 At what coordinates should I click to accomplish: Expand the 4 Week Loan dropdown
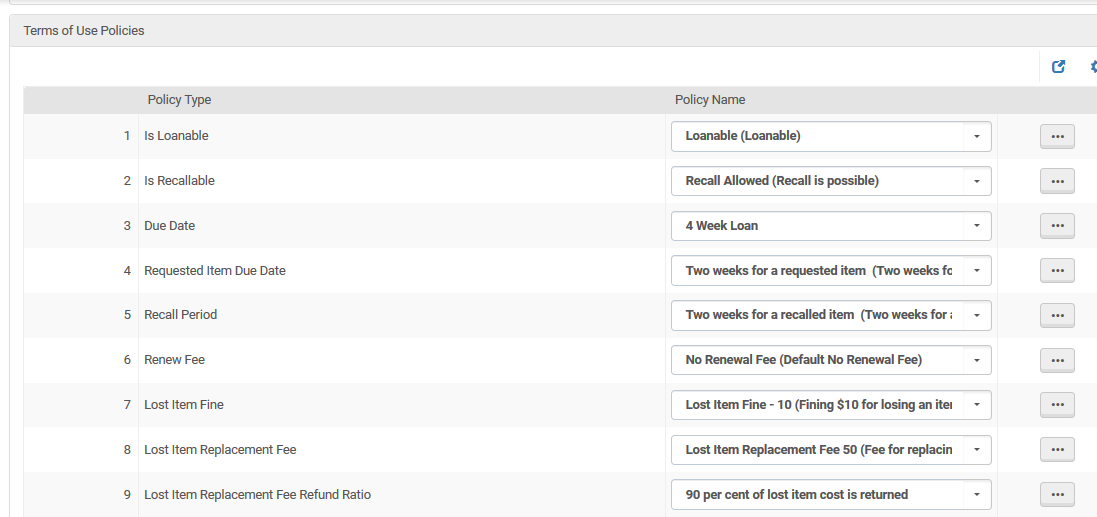click(831, 226)
